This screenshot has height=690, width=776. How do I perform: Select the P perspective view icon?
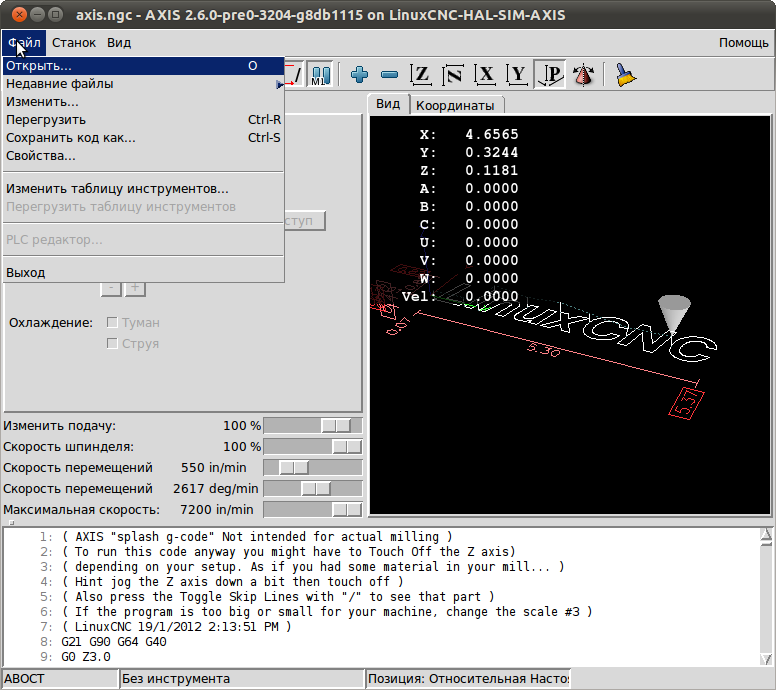(550, 75)
